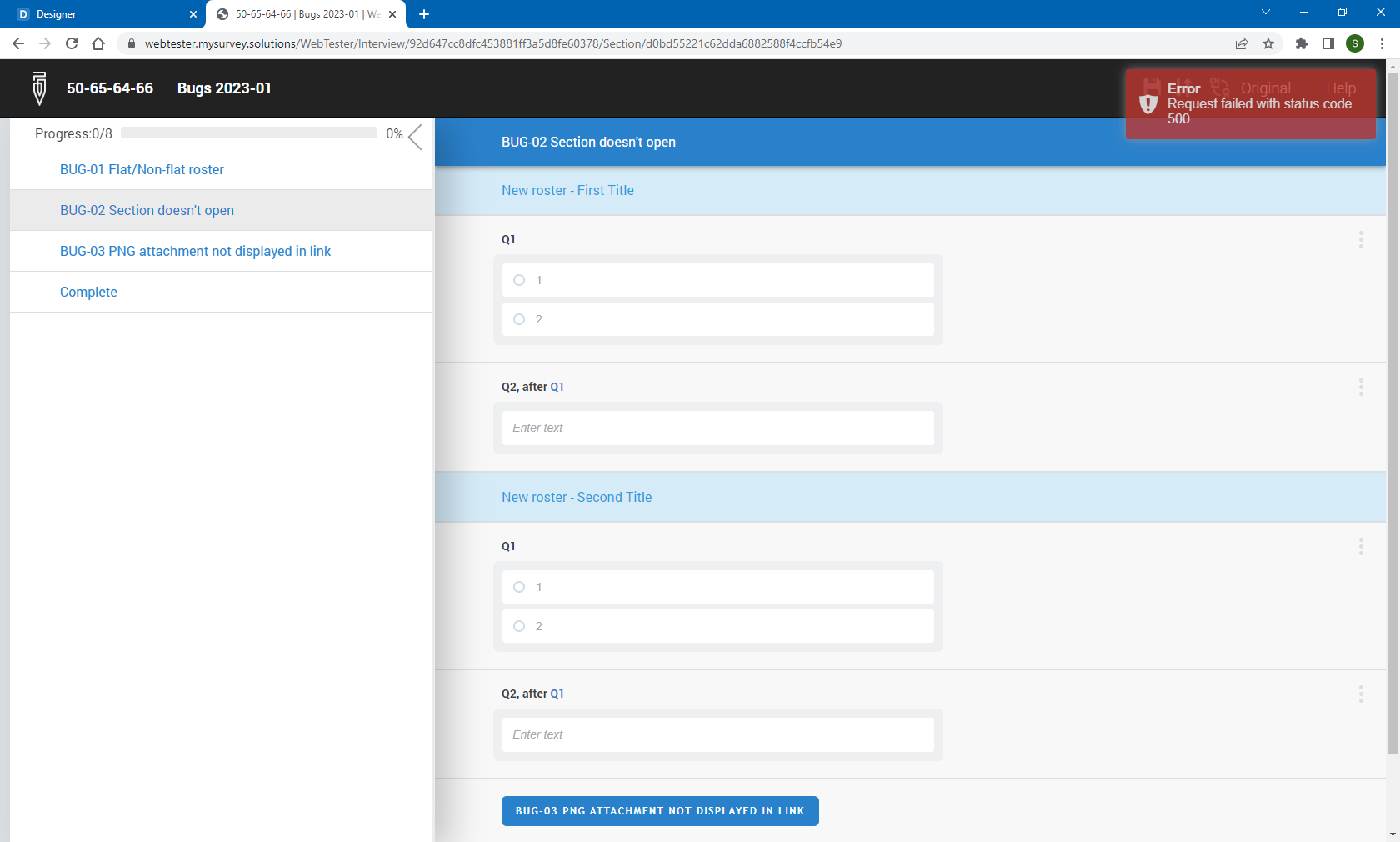Click the BUG-03 PNG attachment next-section button
1400x842 pixels.
coord(660,811)
